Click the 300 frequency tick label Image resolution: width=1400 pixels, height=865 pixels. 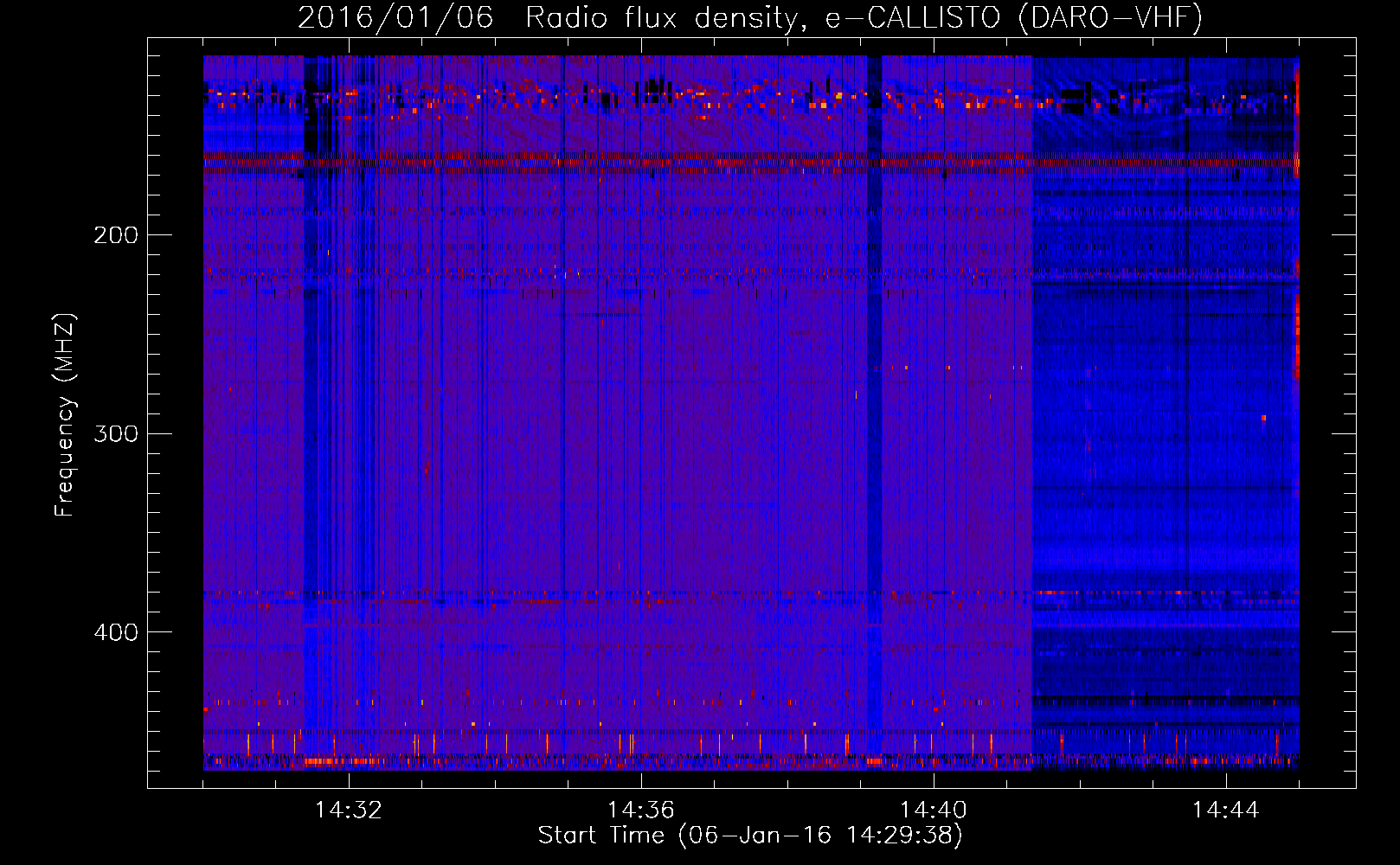(116, 433)
